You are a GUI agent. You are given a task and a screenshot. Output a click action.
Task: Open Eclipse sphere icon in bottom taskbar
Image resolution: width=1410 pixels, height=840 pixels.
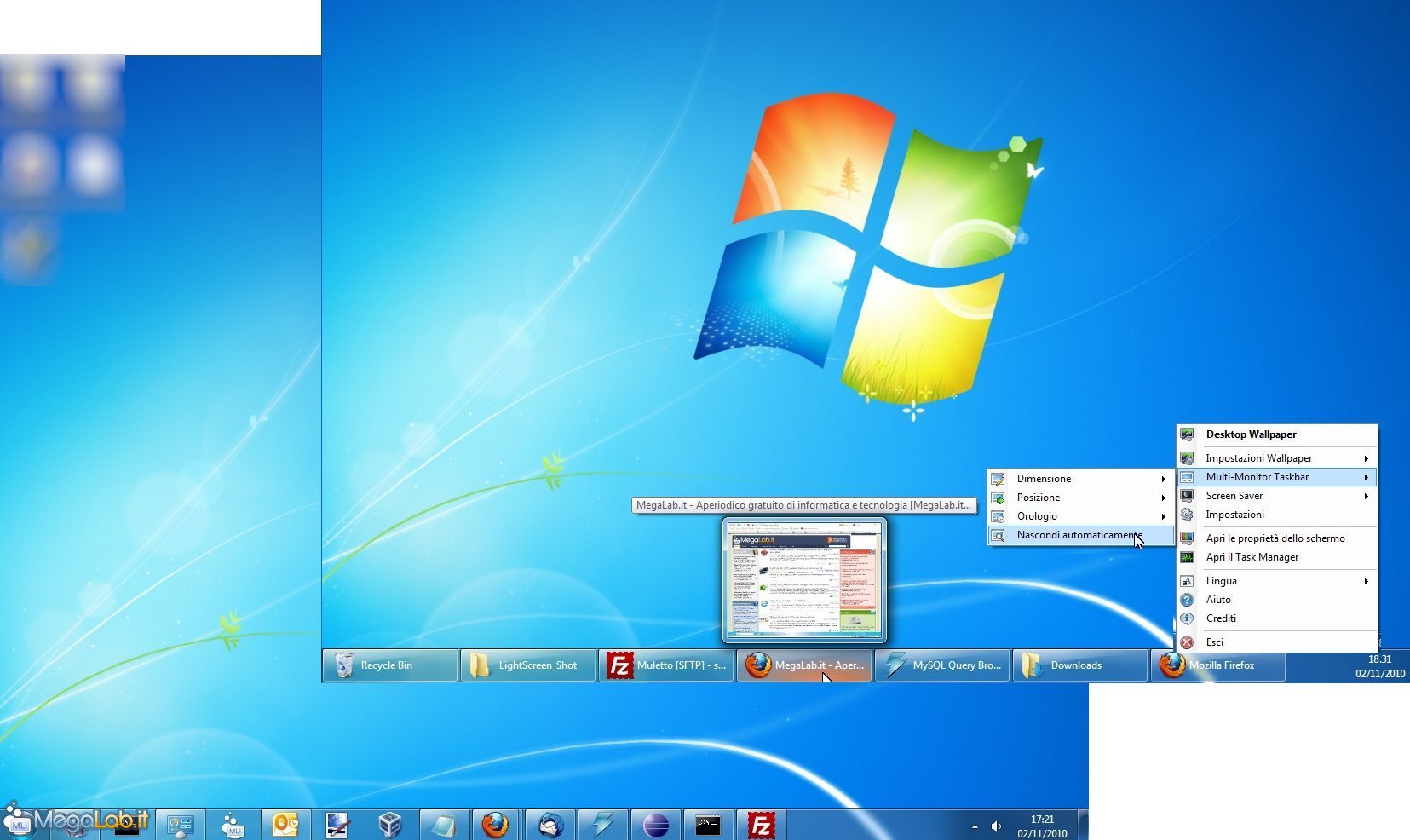tap(655, 825)
